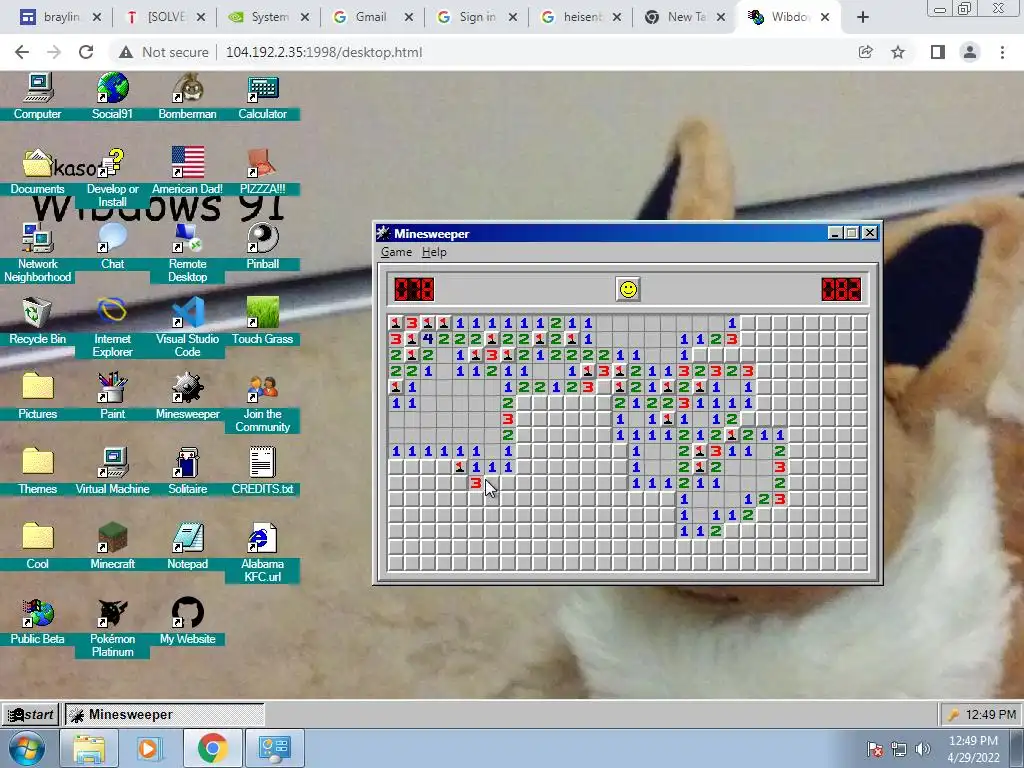Click the timer display 082

[841, 289]
